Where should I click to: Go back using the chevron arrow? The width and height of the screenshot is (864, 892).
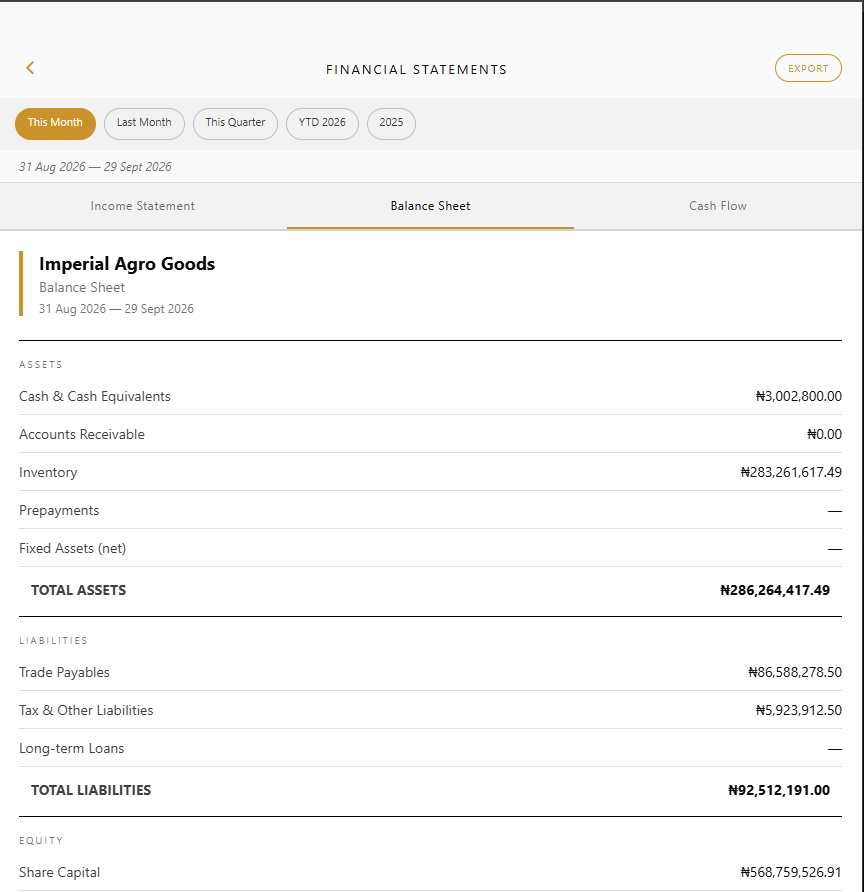pos(30,68)
